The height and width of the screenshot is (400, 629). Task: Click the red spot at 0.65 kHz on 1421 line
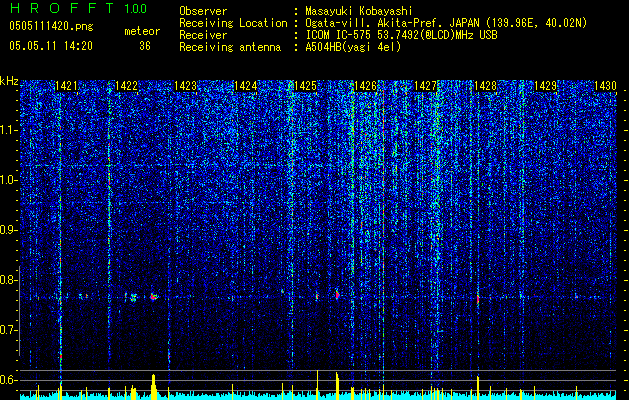click(61, 356)
